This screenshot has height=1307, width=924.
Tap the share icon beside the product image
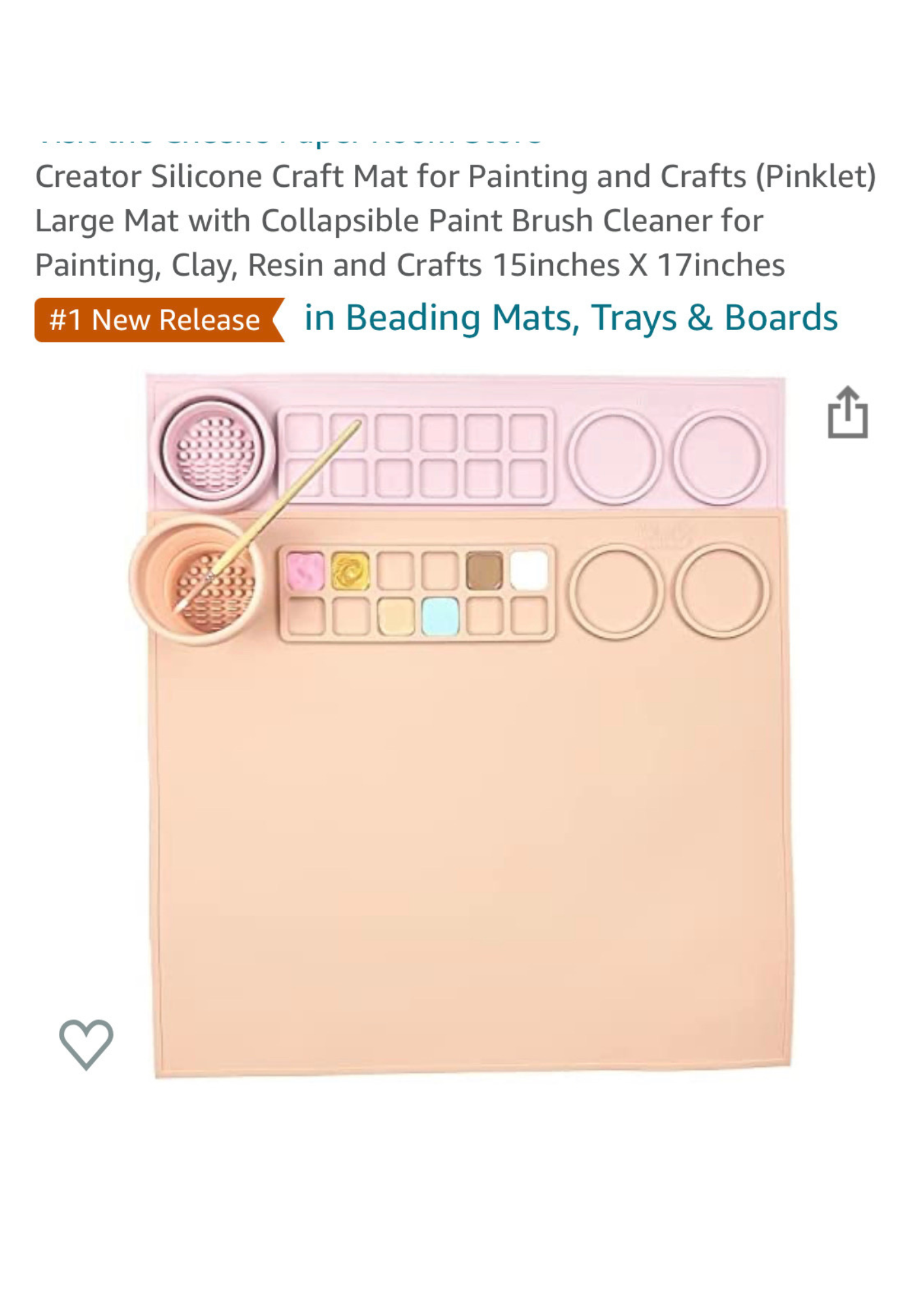tap(848, 412)
